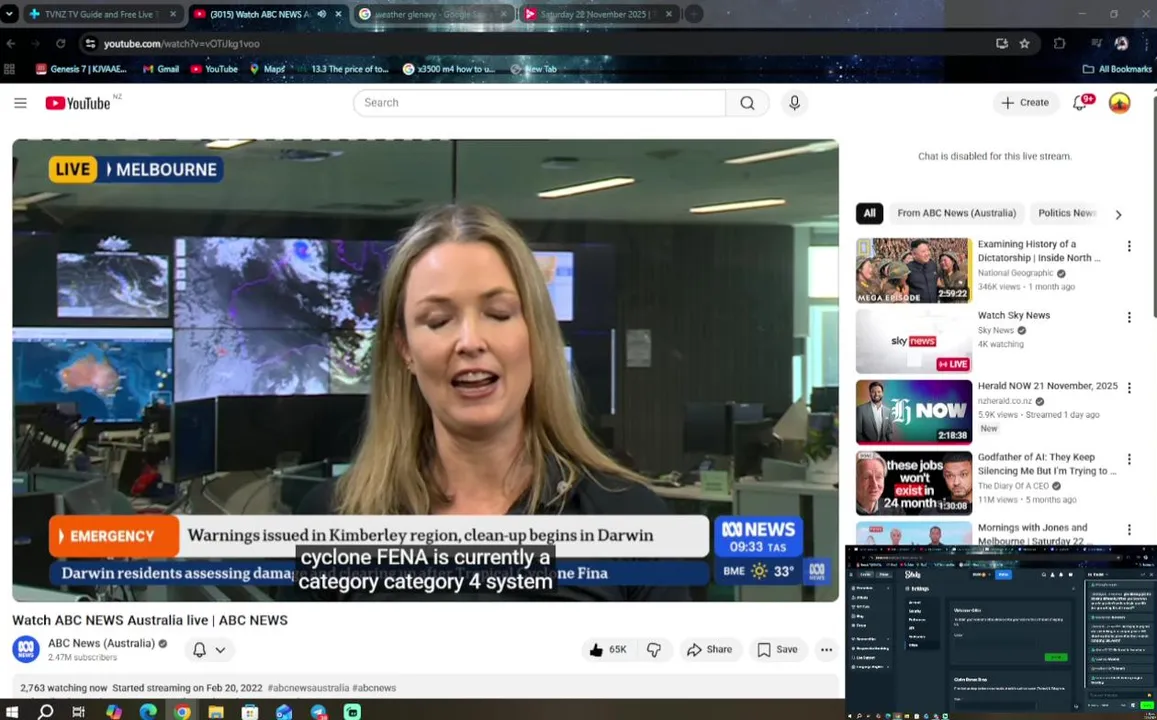Click the Create button

tap(1026, 103)
